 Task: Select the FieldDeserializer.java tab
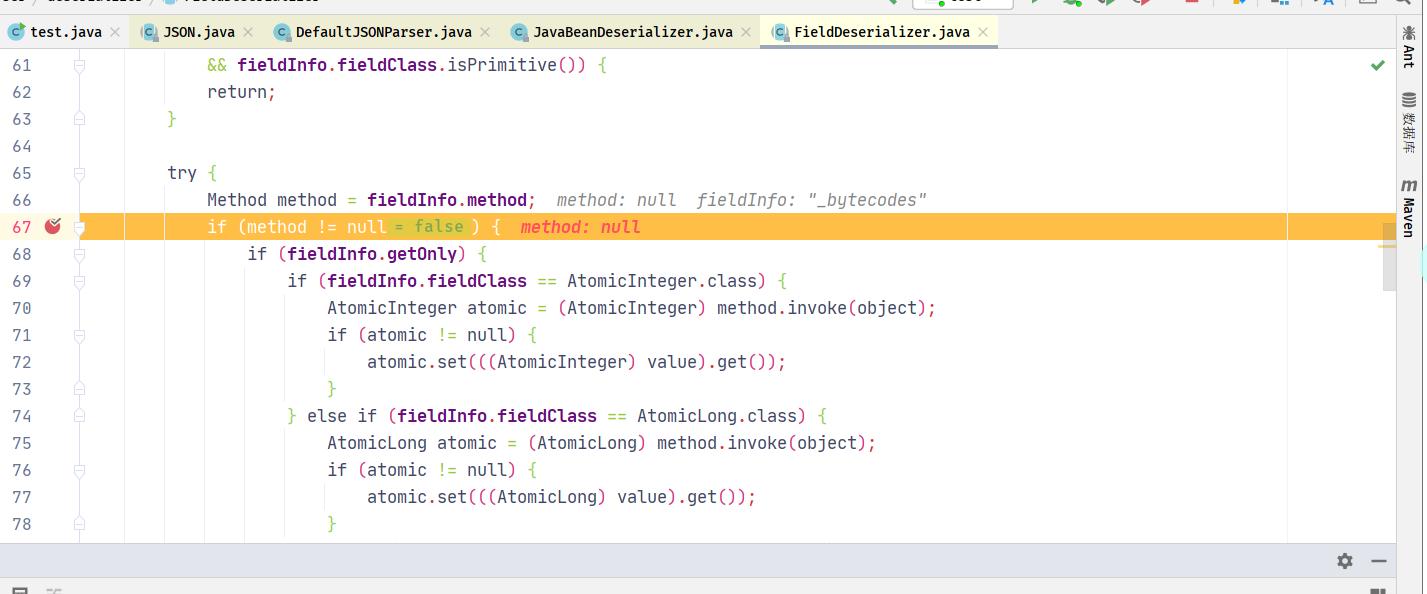[881, 32]
